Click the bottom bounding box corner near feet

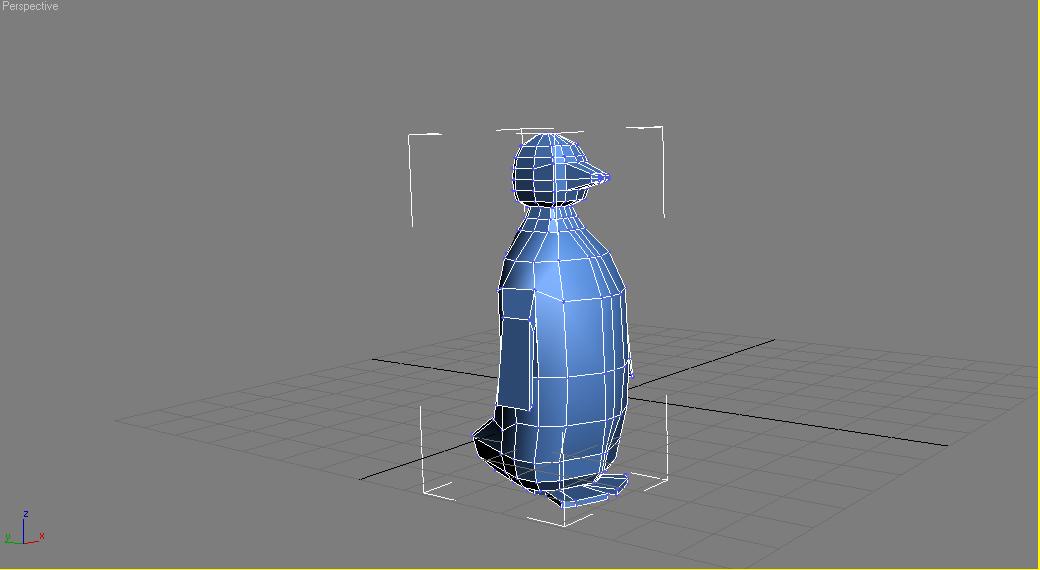coord(565,520)
